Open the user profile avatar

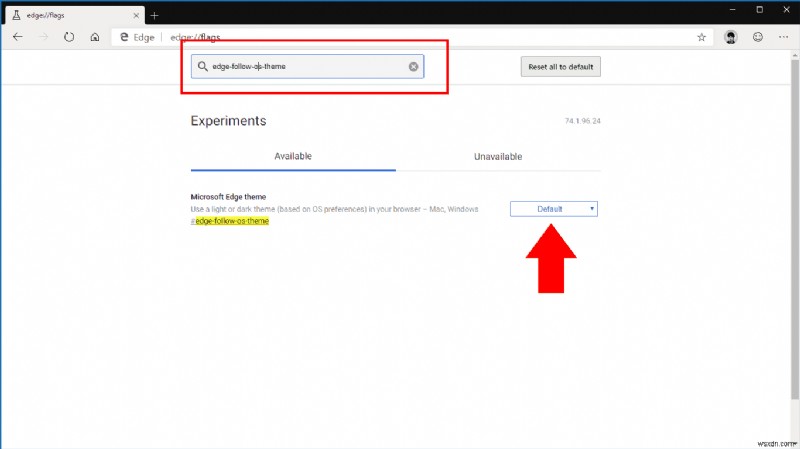click(731, 37)
